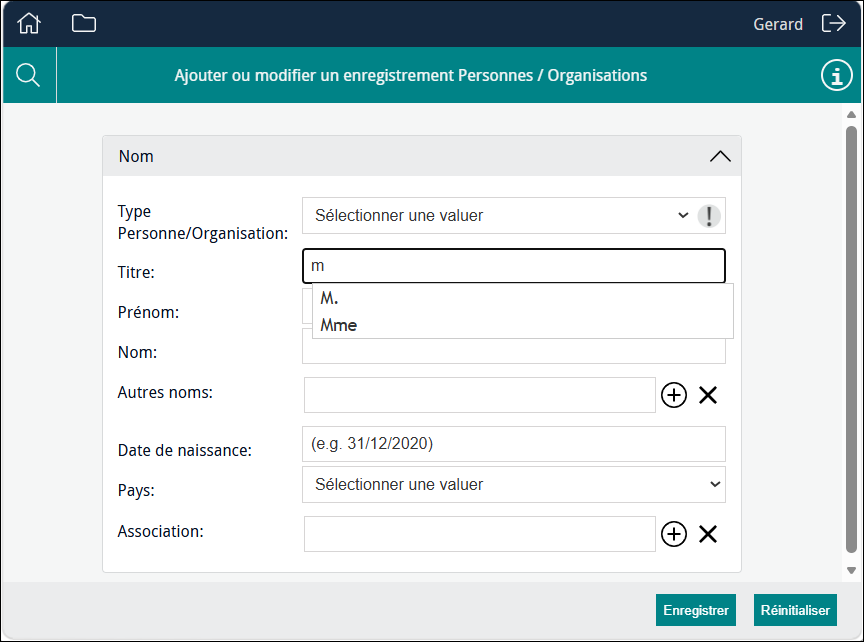
Task: Click the 'Nom' section header title
Action: point(136,157)
